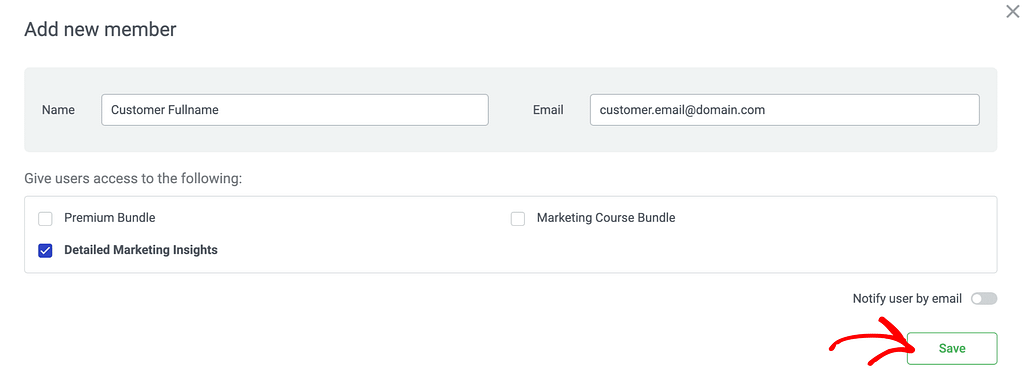Click the Give users access instruction text

point(133,179)
